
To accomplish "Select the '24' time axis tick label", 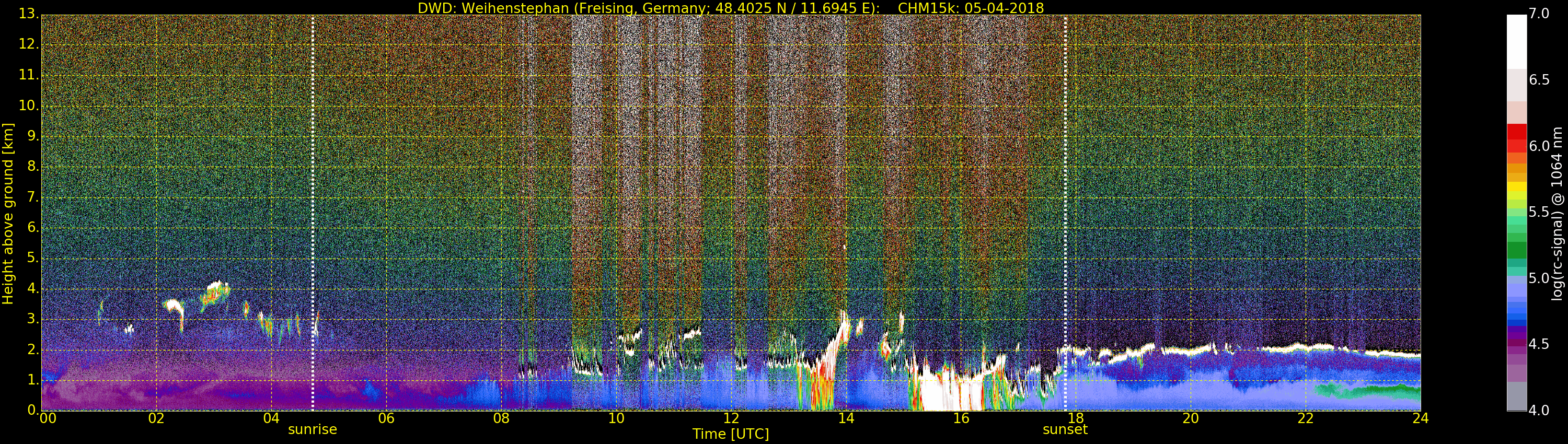I will (1421, 418).
